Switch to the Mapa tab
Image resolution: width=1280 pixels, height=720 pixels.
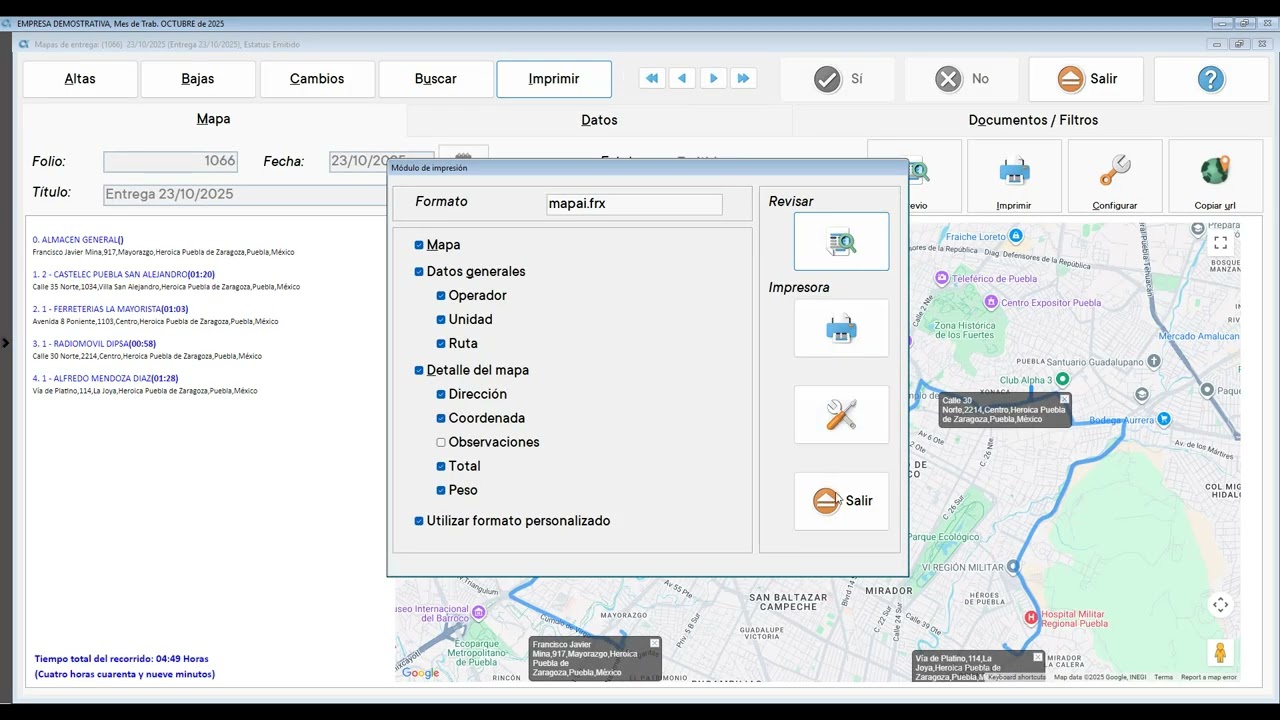(213, 119)
